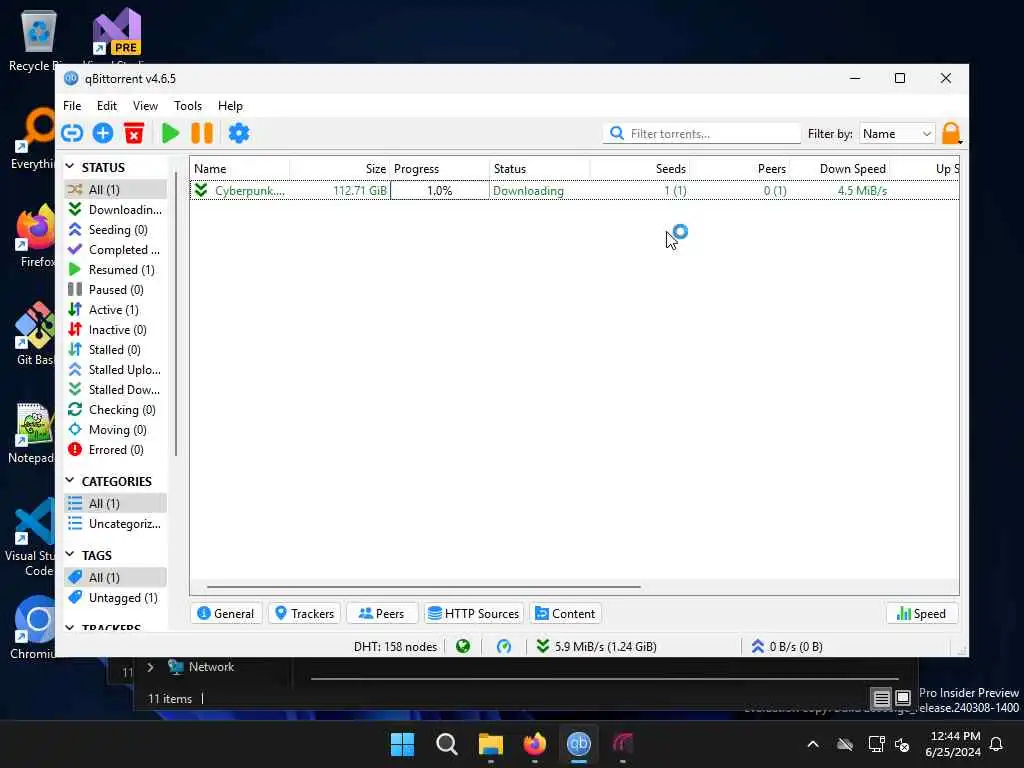The width and height of the screenshot is (1024, 768).
Task: Open the View menu
Action: pyautogui.click(x=145, y=106)
